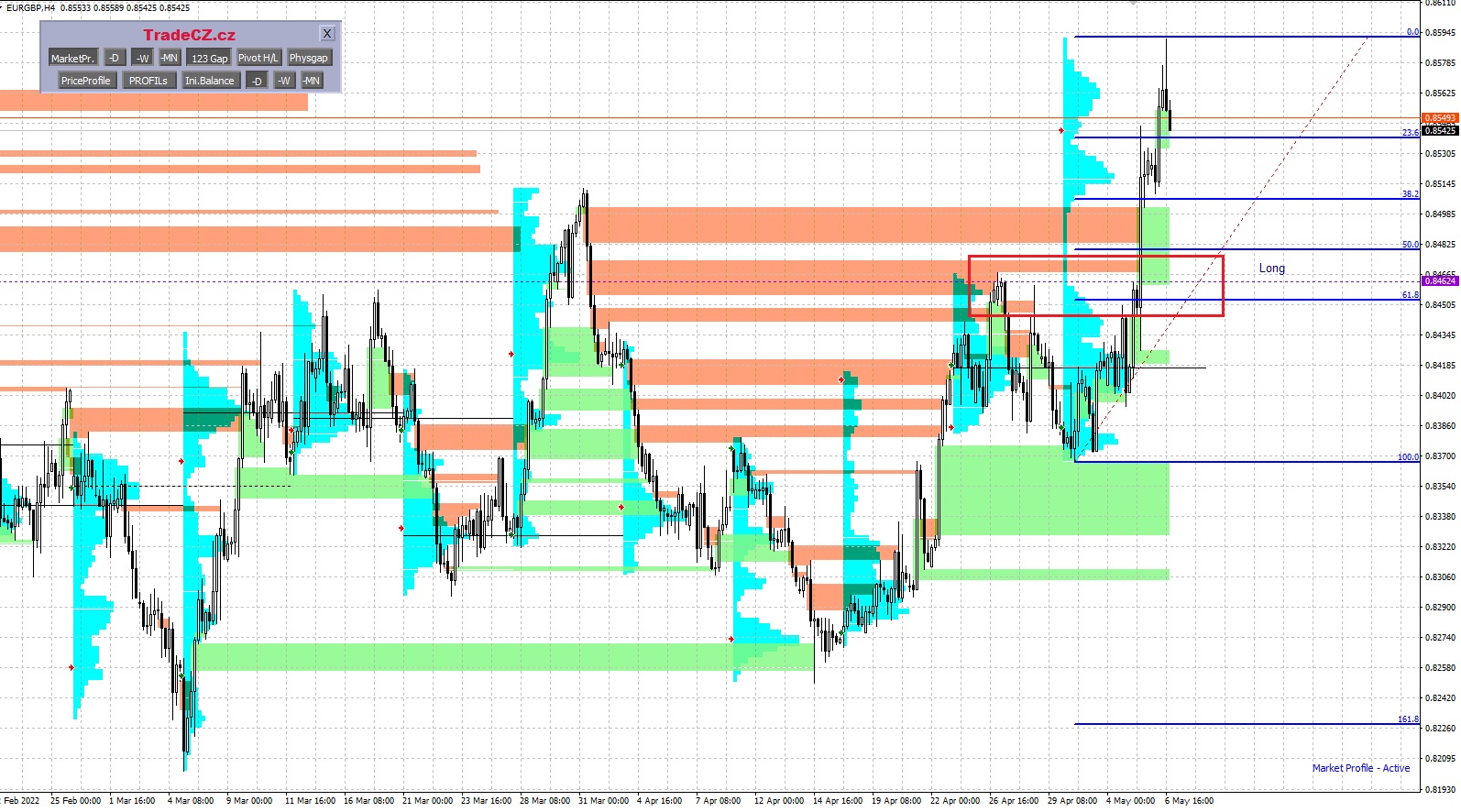Toggle the -D button after Ini.Balance
Screen dimensions: 1461x812
coord(257,81)
